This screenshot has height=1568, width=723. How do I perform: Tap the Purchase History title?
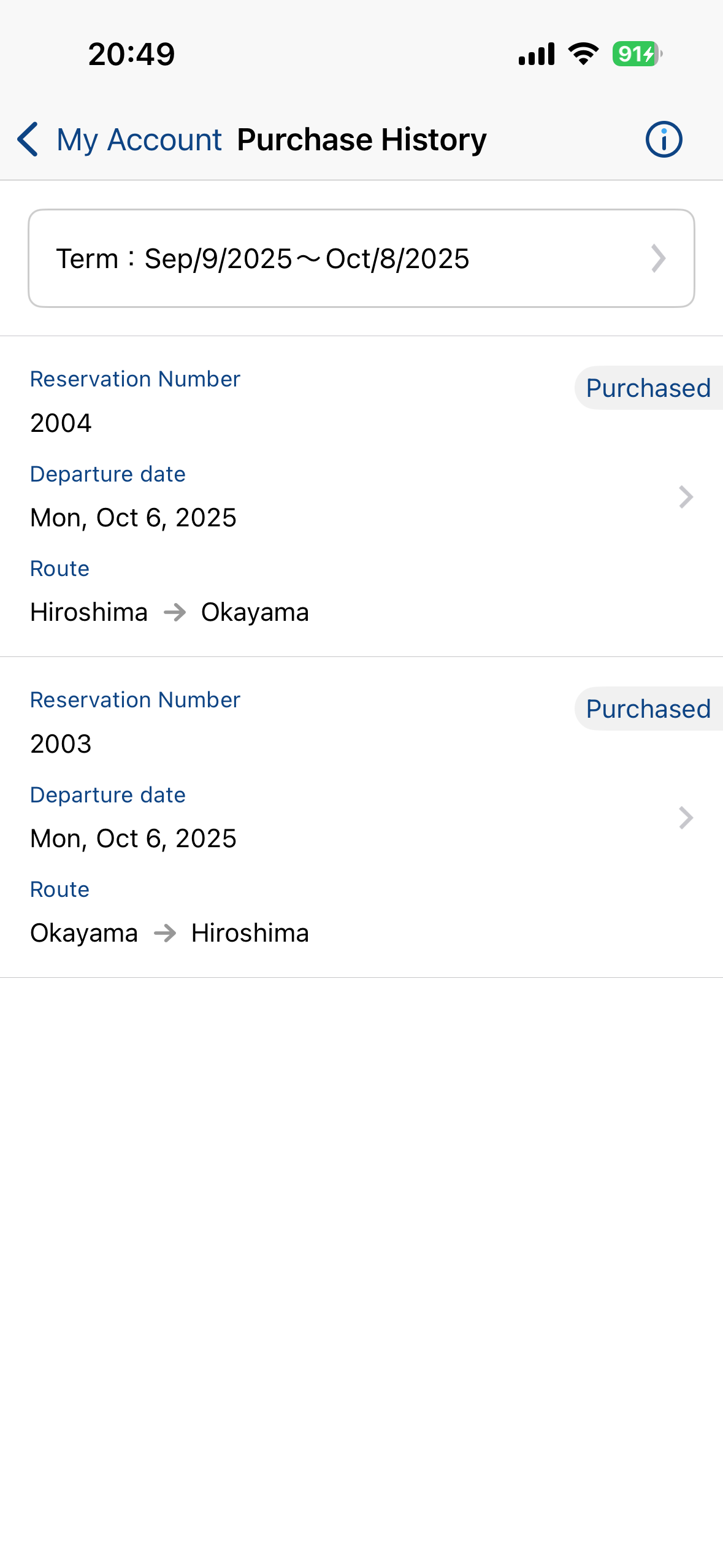tap(362, 139)
